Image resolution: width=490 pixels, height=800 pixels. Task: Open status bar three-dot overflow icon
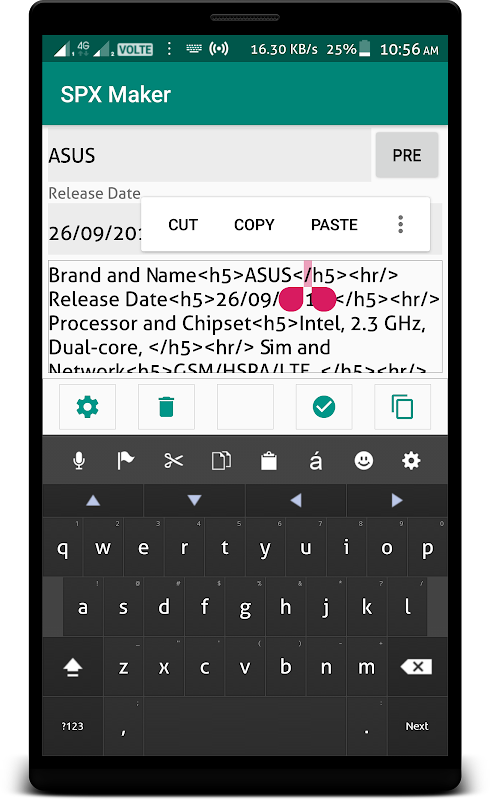click(x=169, y=49)
